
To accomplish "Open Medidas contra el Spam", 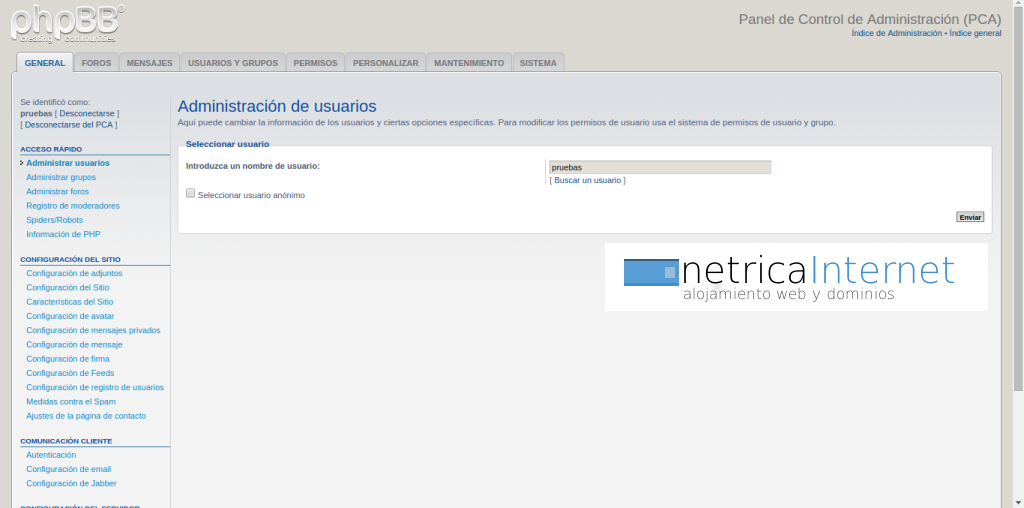I will pyautogui.click(x=71, y=401).
